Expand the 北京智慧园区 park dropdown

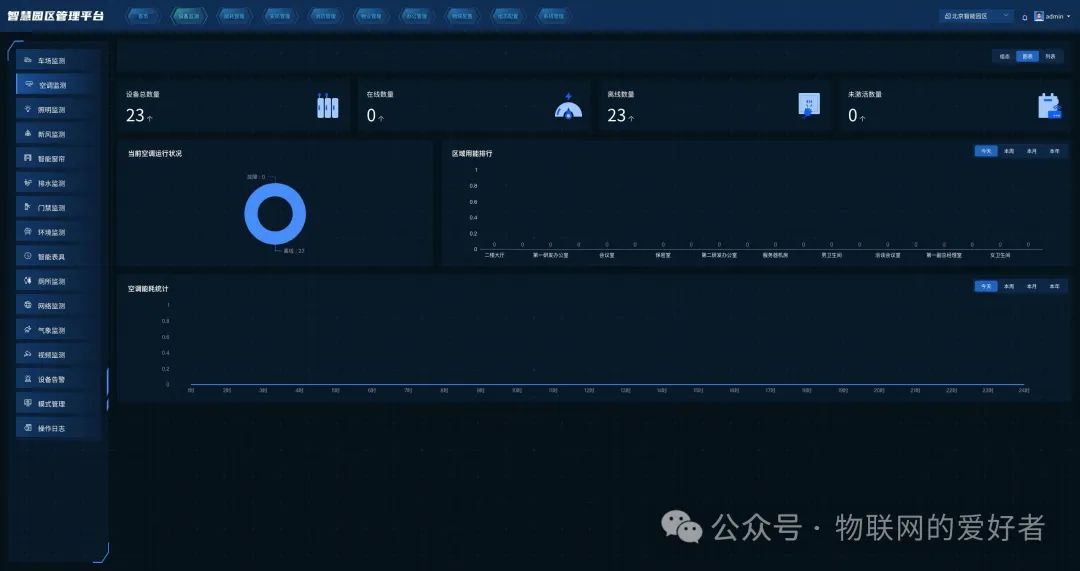(976, 17)
